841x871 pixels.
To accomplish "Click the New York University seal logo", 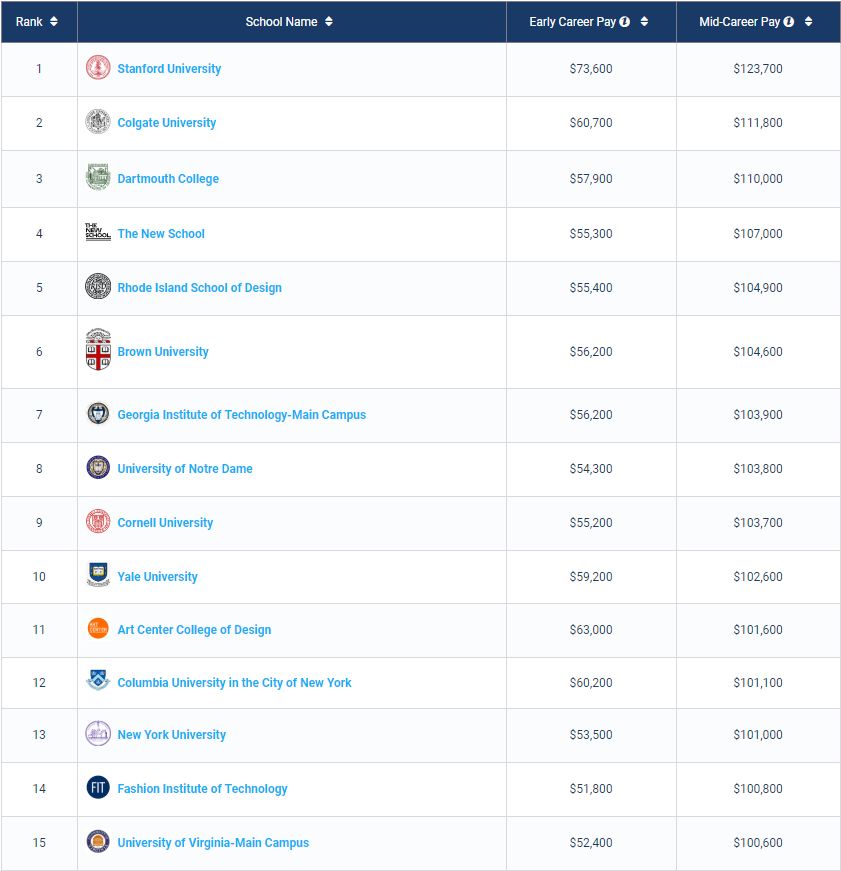I will point(98,733).
